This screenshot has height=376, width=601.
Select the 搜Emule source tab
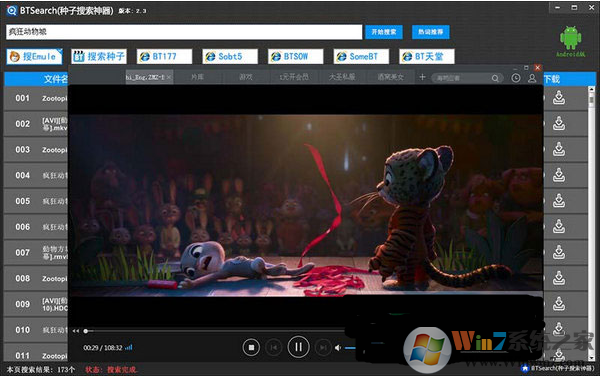tap(34, 56)
